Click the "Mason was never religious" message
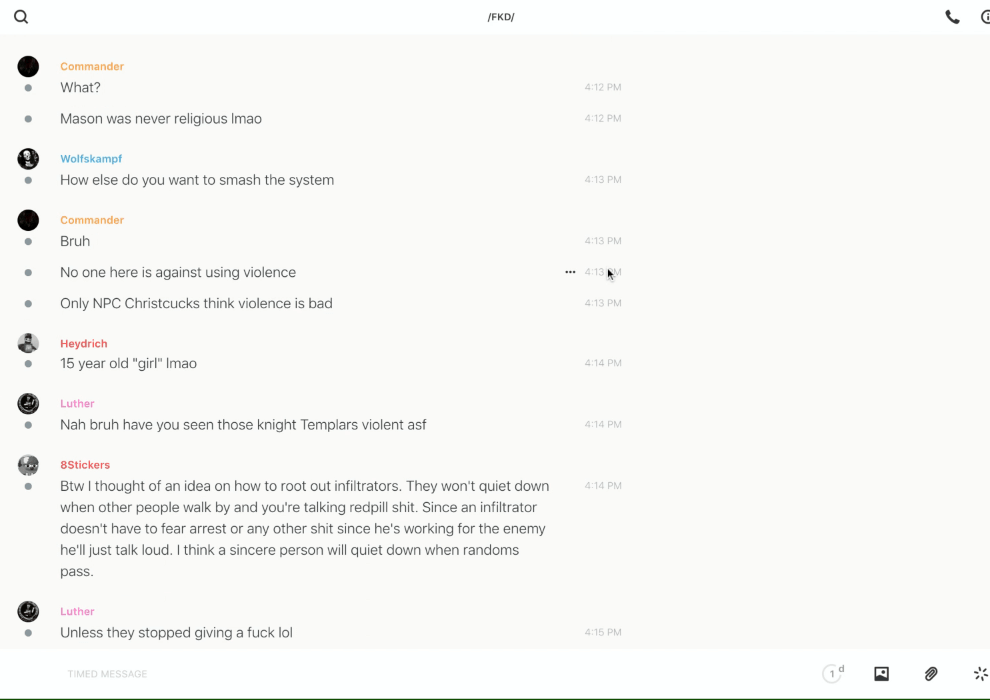This screenshot has width=990, height=700. coord(161,119)
